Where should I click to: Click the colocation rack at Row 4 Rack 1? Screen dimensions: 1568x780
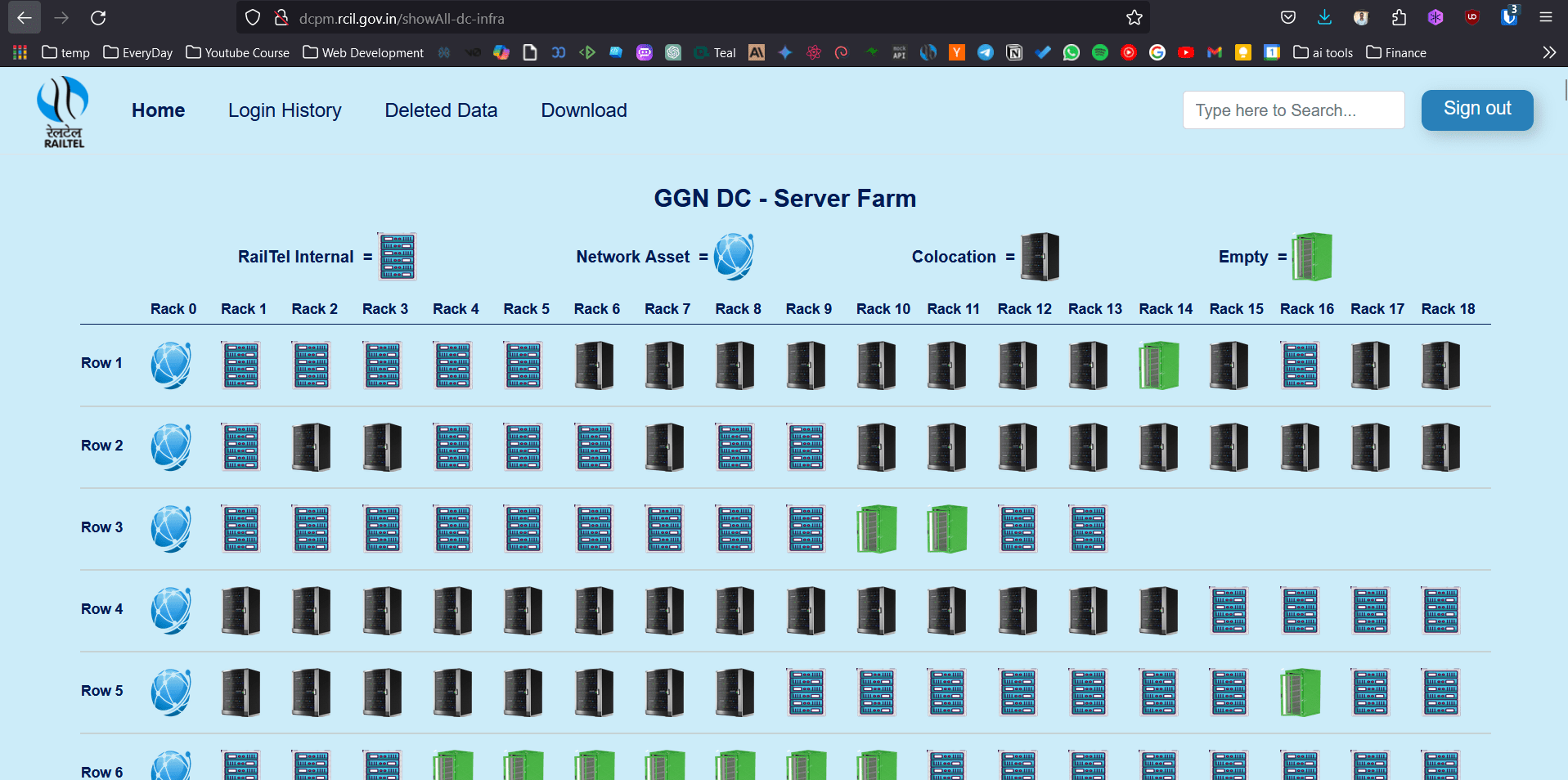[240, 610]
